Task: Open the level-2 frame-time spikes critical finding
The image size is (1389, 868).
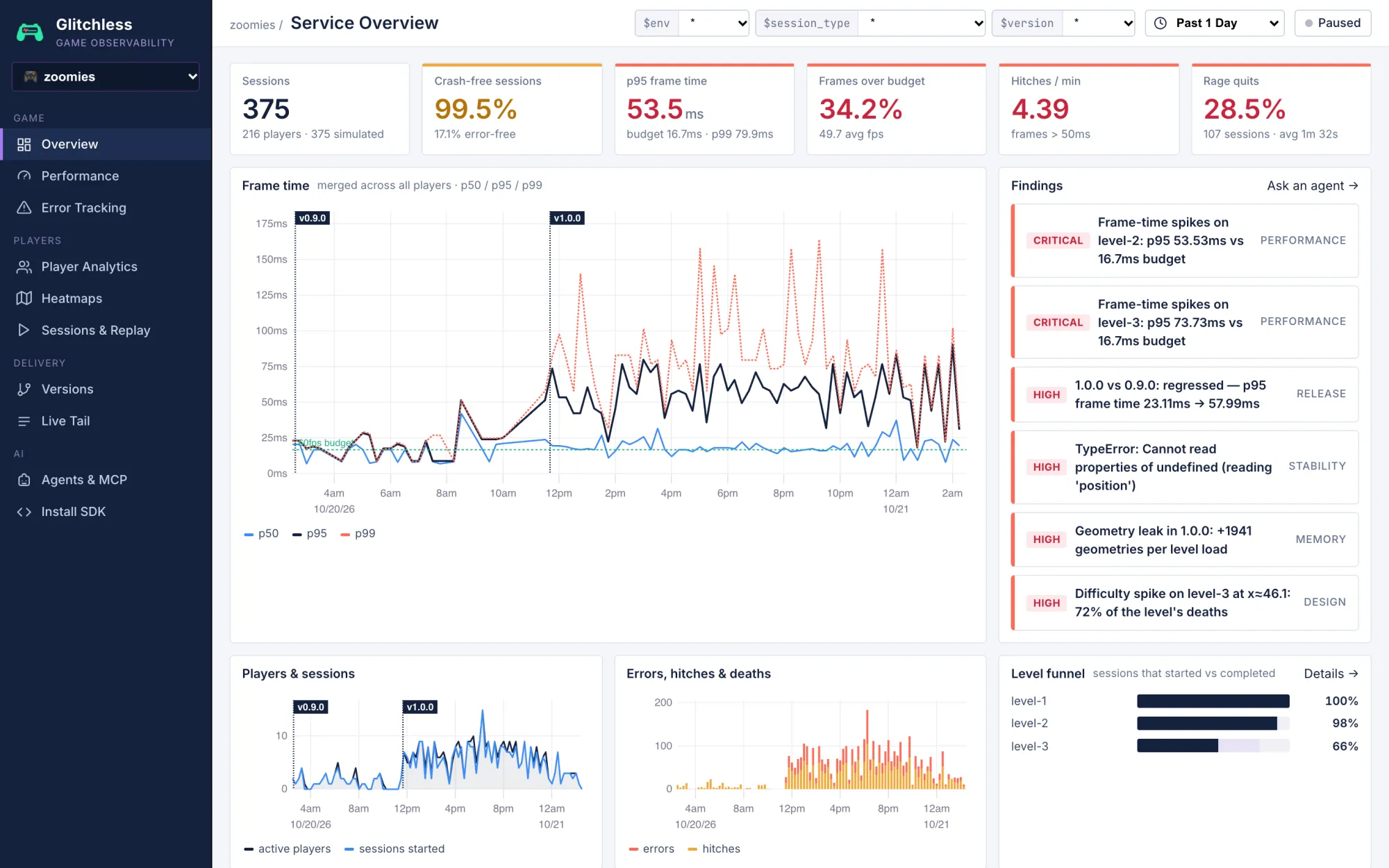Action: pyautogui.click(x=1185, y=240)
